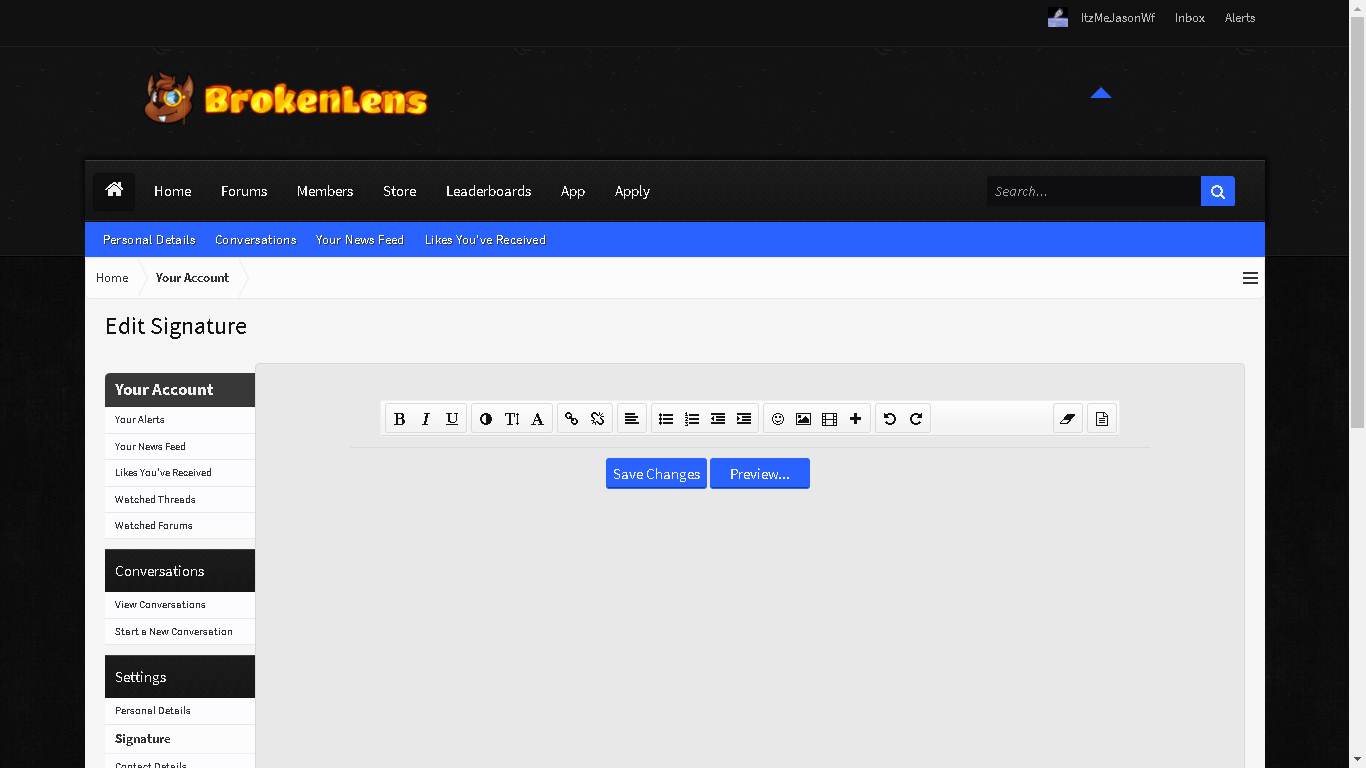Open the signature Preview
1366x768 pixels.
[760, 474]
